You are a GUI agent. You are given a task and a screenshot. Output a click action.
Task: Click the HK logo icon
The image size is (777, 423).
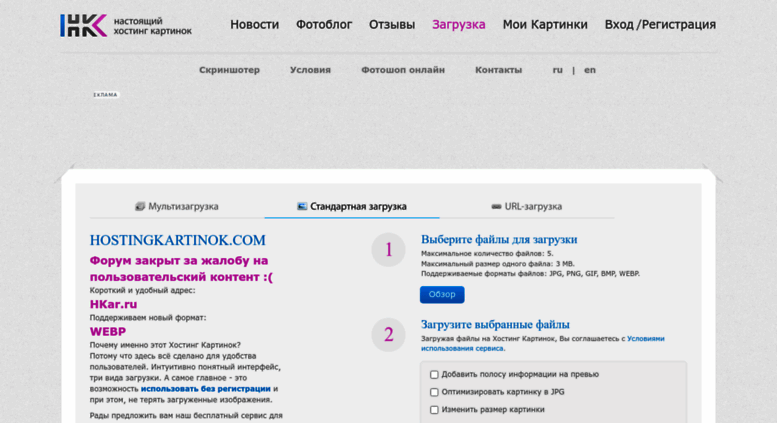pyautogui.click(x=83, y=25)
